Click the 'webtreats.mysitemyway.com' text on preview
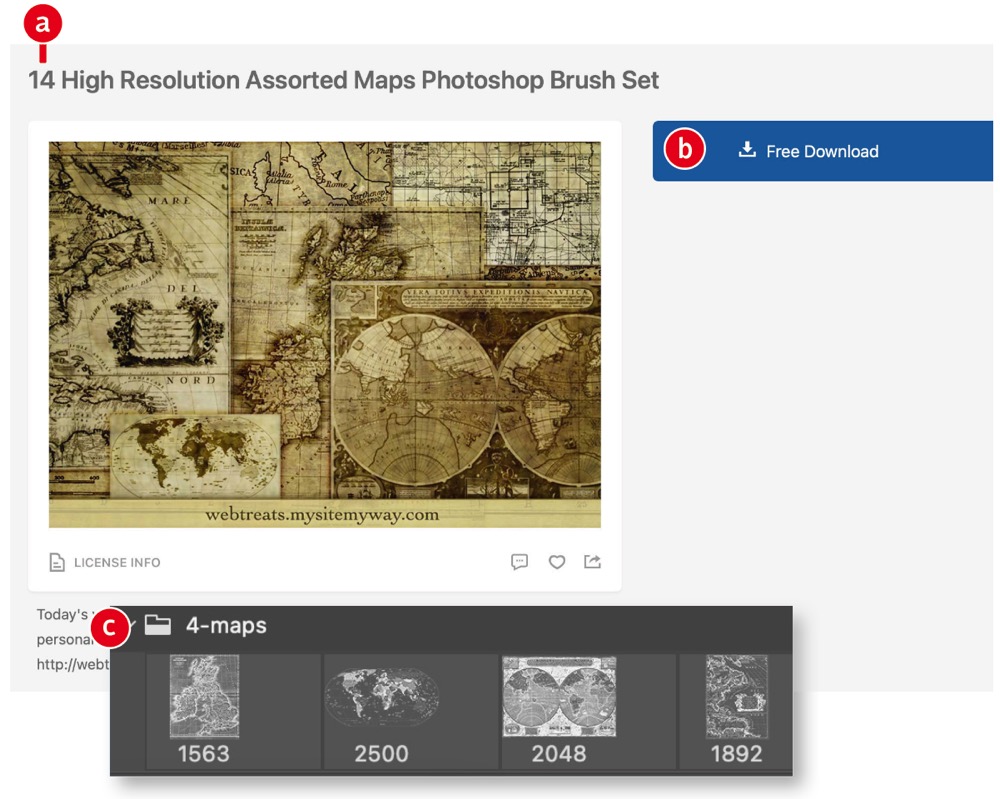Viewport: 1000px width, 799px height. [322, 515]
